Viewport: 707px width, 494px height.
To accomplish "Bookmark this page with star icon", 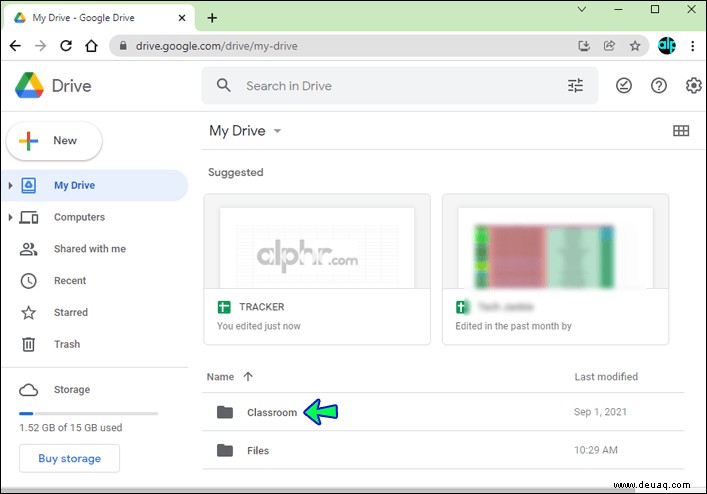I will 635,46.
